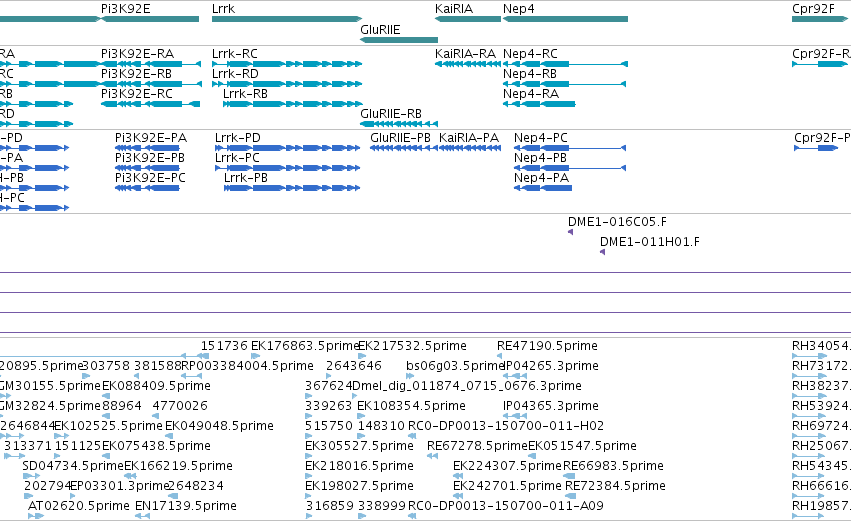Select EST EK075438.5prime

pos(156,446)
